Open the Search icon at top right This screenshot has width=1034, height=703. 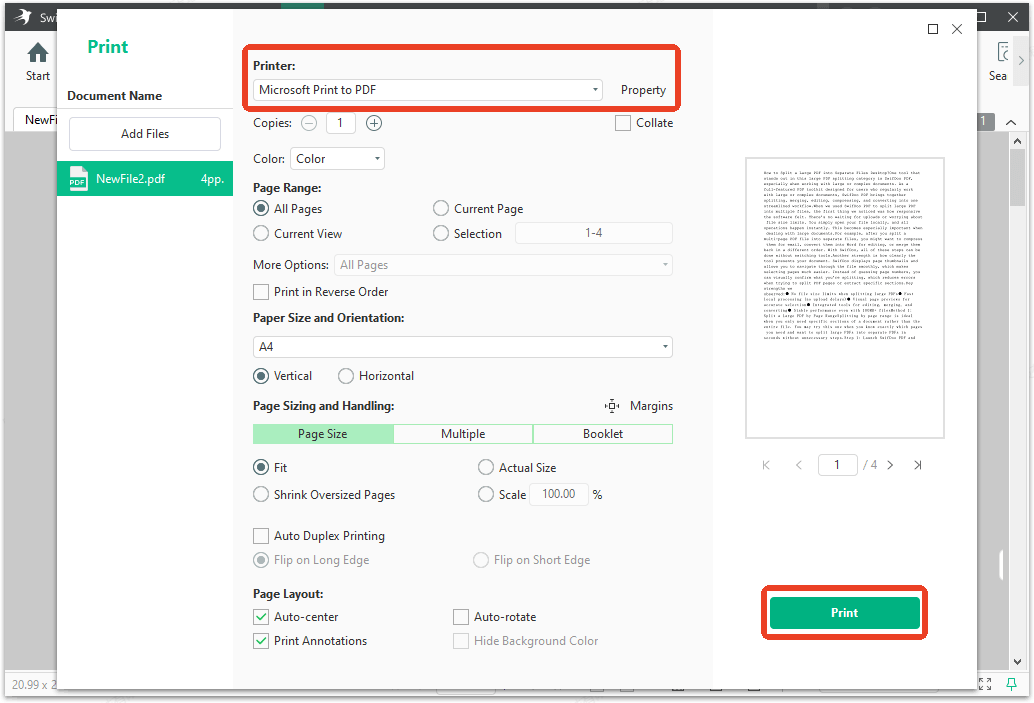pos(1001,50)
